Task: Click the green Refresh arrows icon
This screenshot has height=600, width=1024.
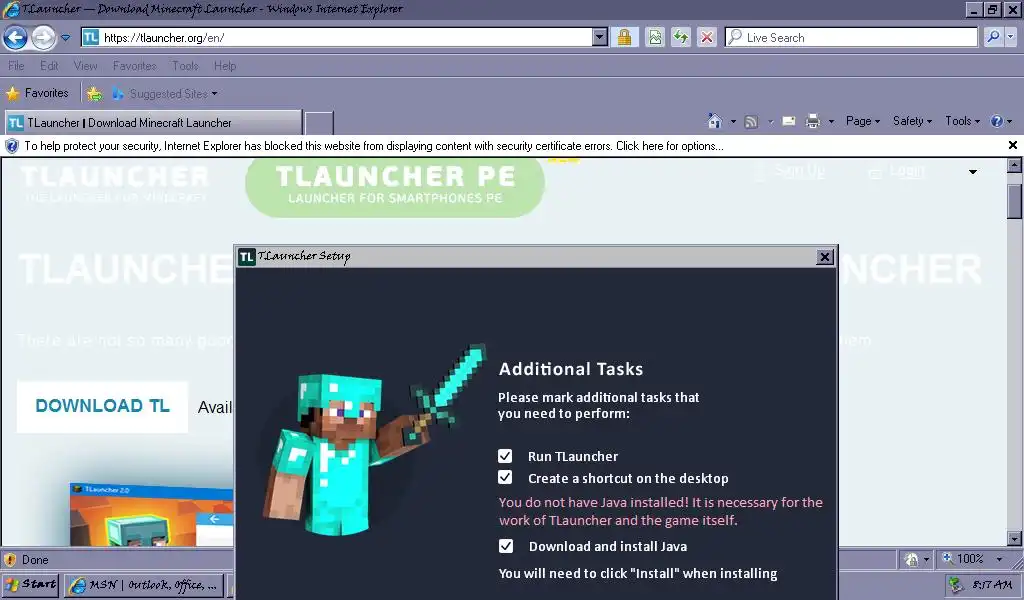Action: [680, 37]
